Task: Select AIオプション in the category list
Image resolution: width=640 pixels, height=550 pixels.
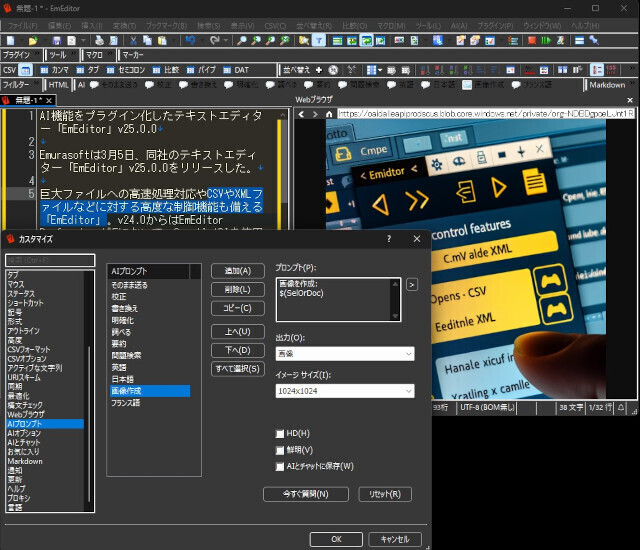Action: [45, 433]
